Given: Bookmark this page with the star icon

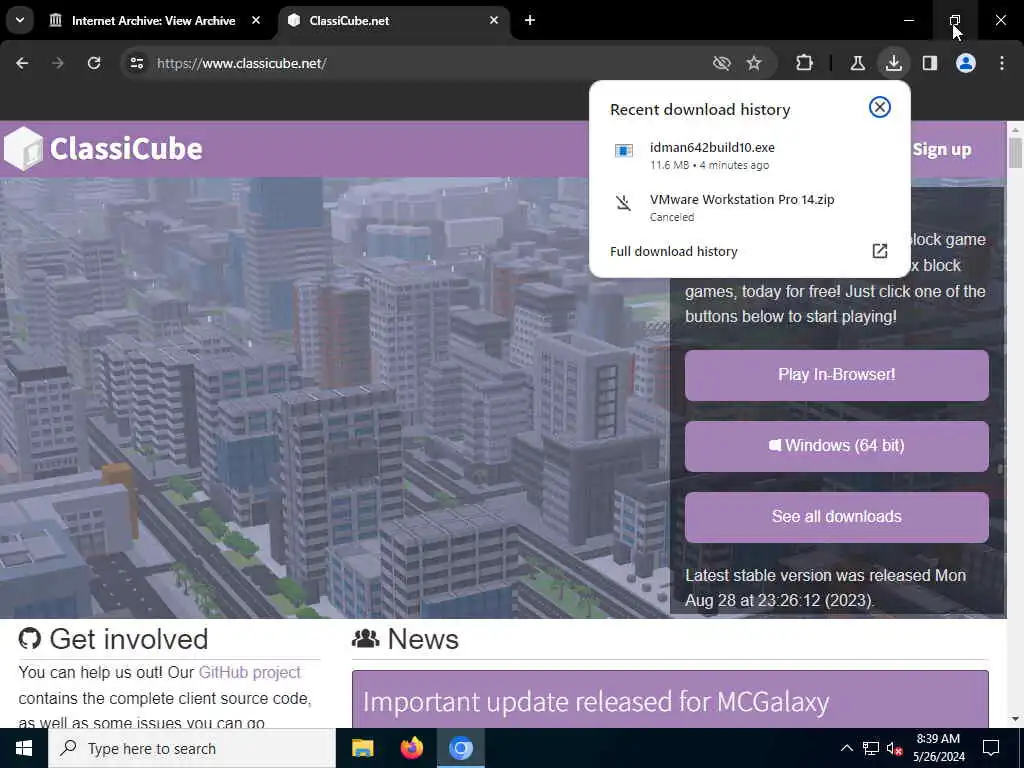Looking at the screenshot, I should coord(754,63).
